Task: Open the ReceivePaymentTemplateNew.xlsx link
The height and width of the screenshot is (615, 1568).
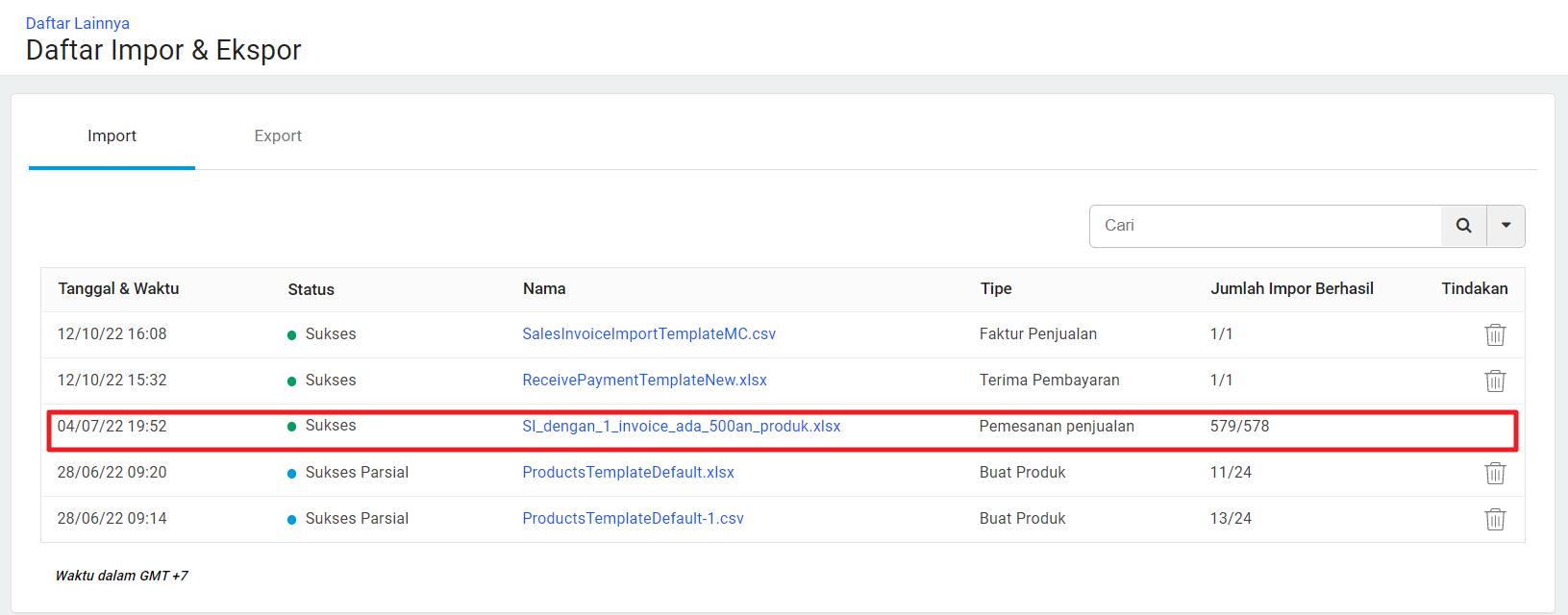Action: pyautogui.click(x=644, y=381)
